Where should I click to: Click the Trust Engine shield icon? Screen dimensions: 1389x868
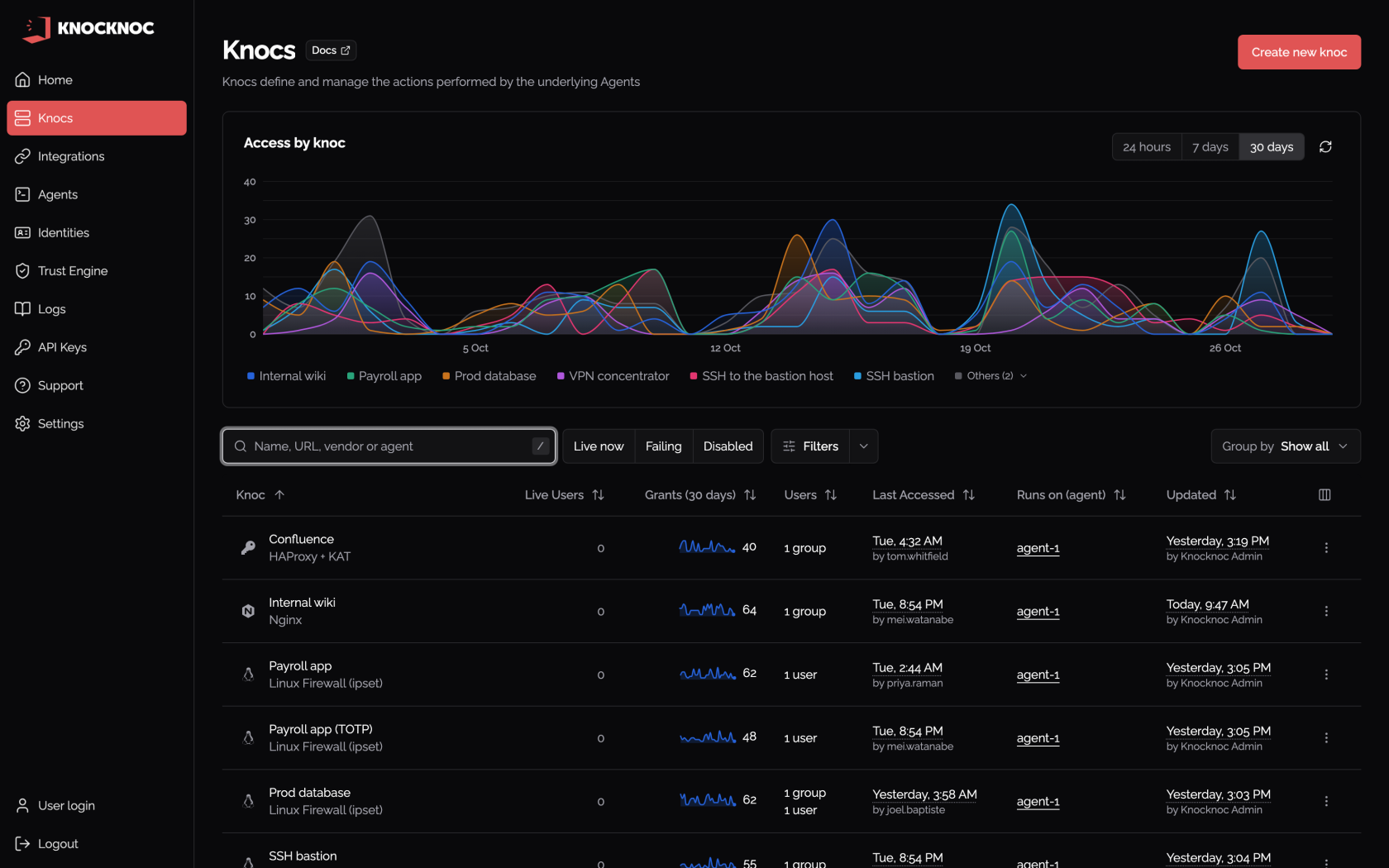(x=22, y=270)
